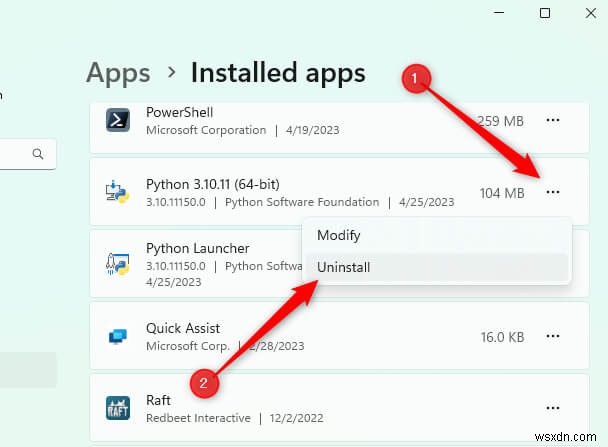Focus the settings search field
This screenshot has width=608, height=447.
[x=28, y=154]
